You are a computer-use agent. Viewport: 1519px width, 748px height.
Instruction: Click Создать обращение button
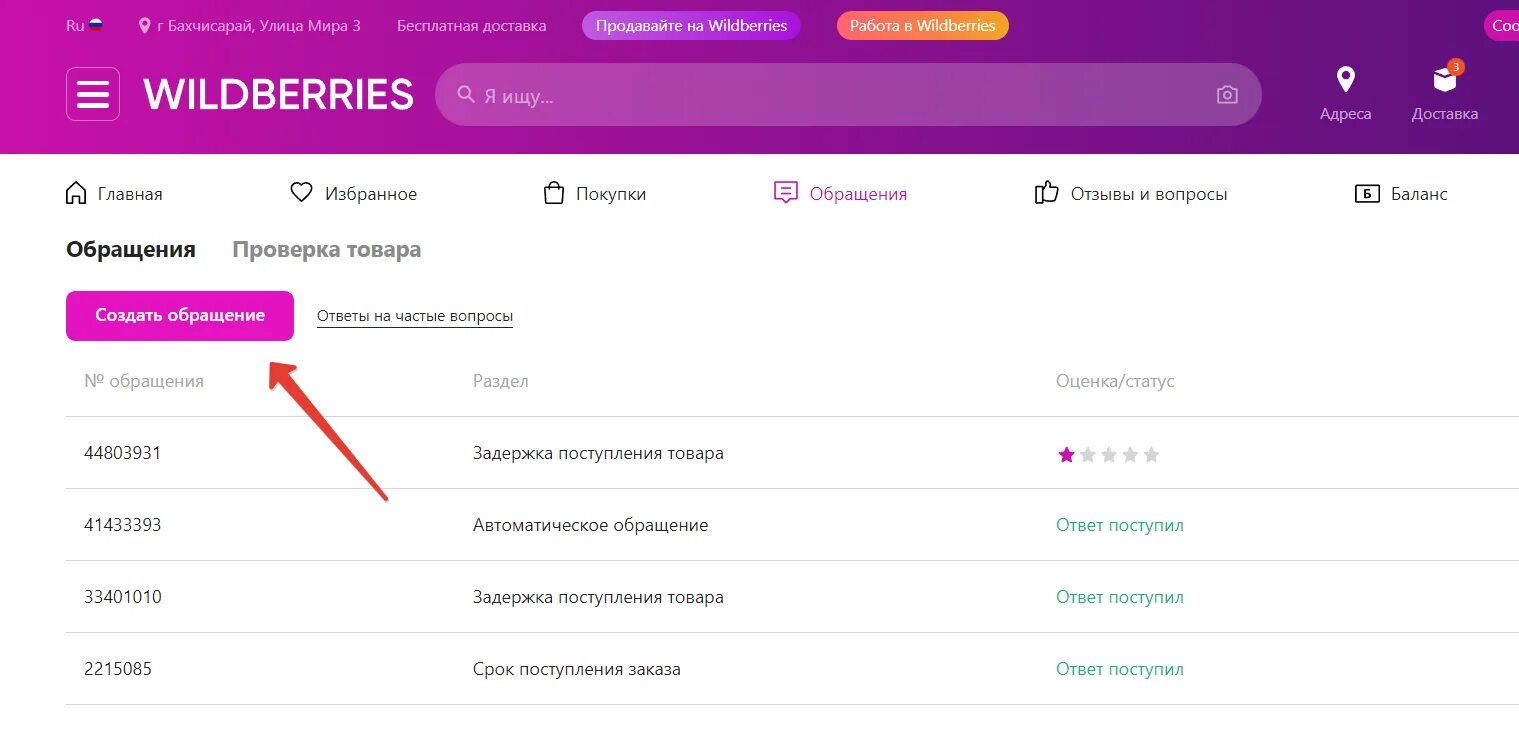coord(180,316)
